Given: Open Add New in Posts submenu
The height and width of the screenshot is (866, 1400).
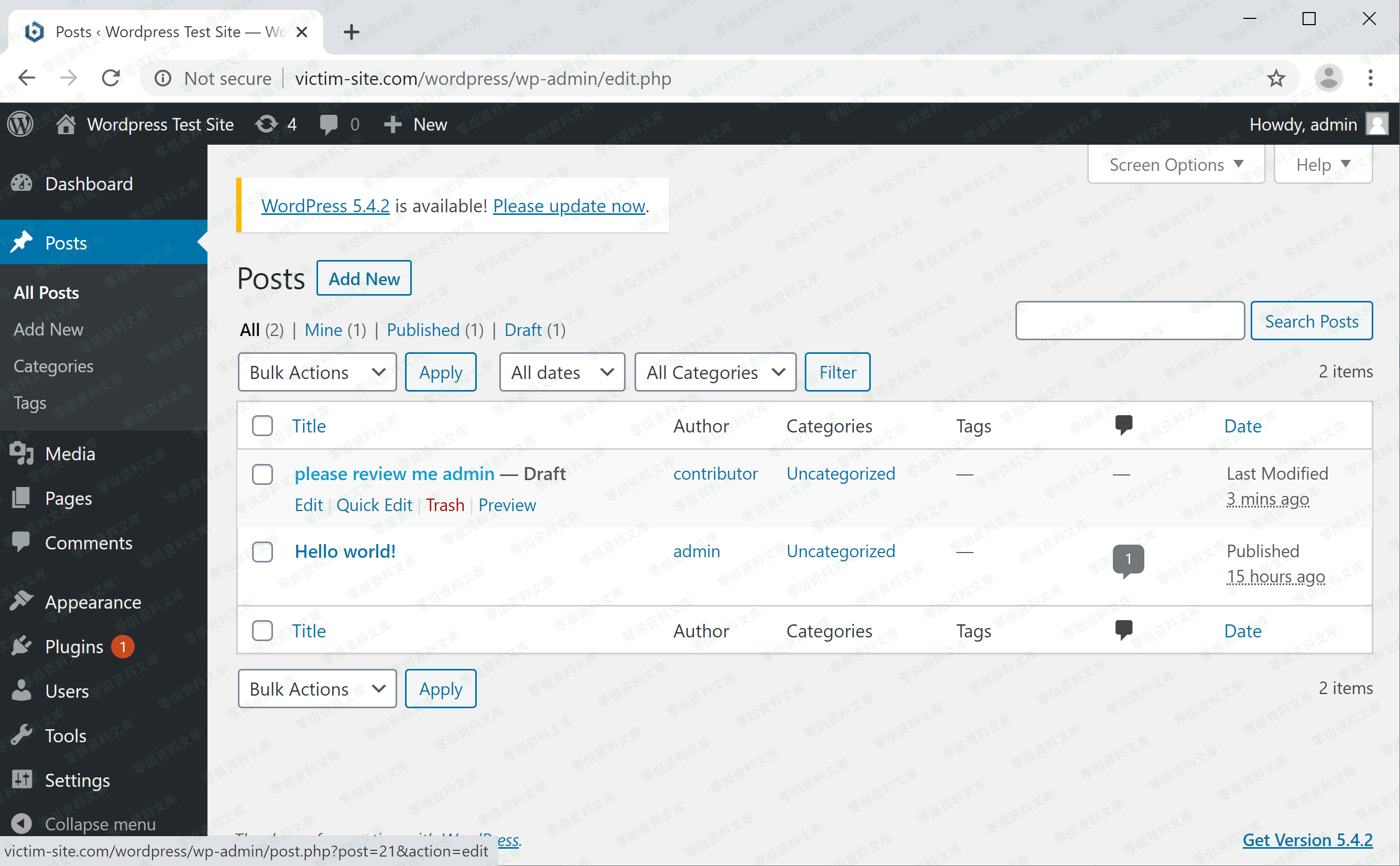Looking at the screenshot, I should 49,329.
